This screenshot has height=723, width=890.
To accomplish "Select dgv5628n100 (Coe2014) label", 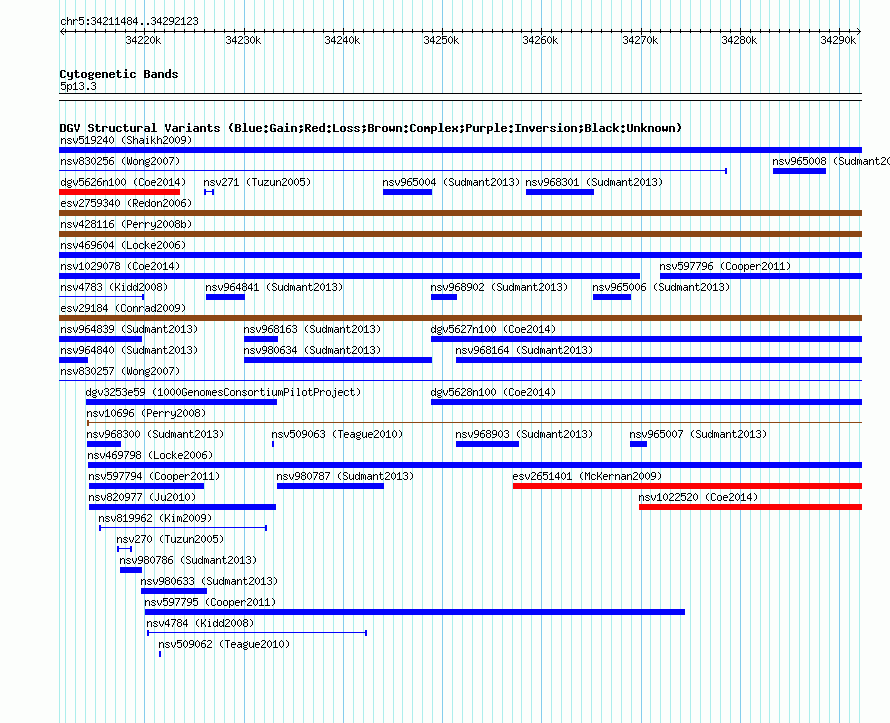I will pyautogui.click(x=493, y=392).
